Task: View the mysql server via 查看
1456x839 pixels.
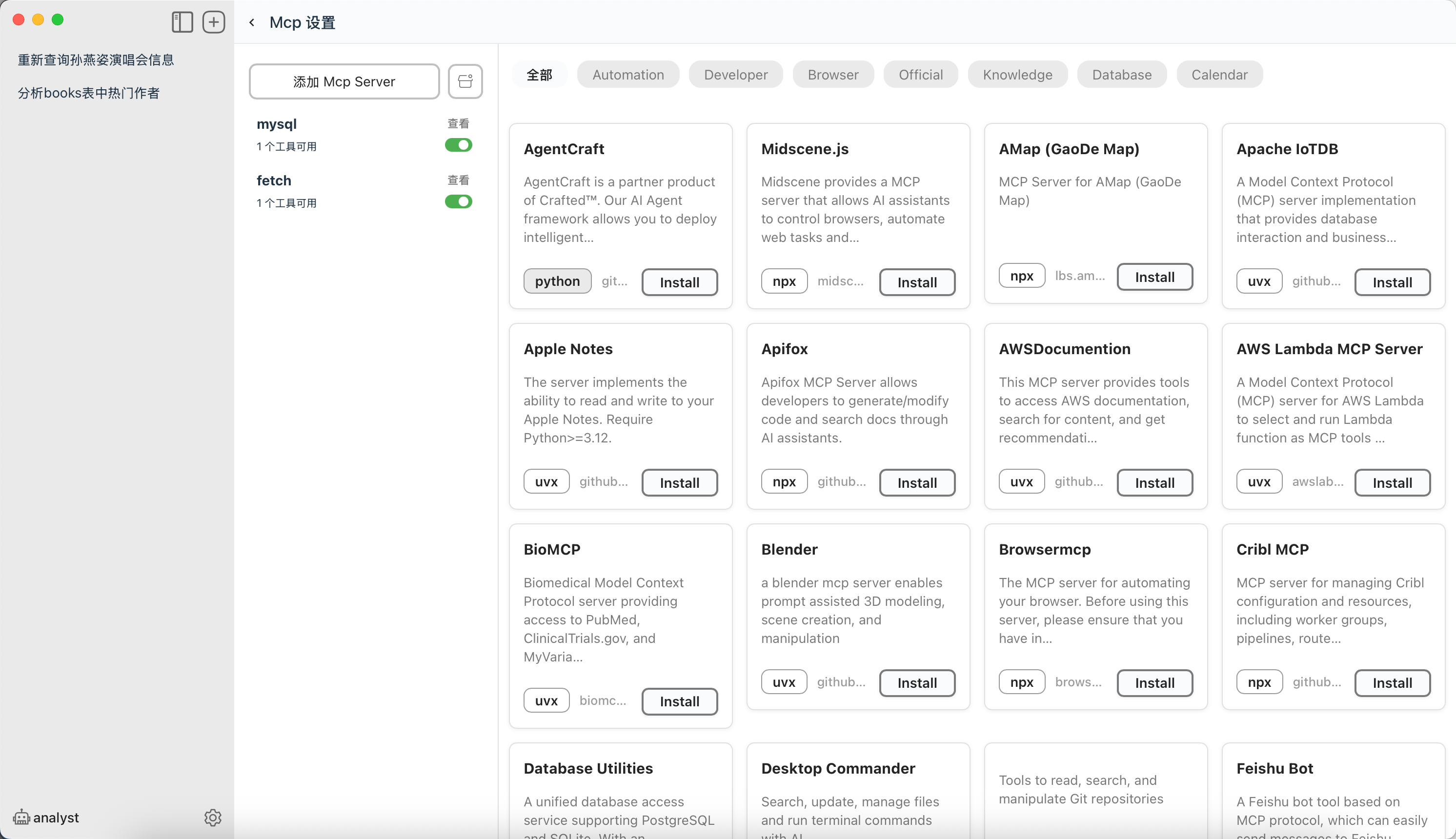Action: point(458,123)
